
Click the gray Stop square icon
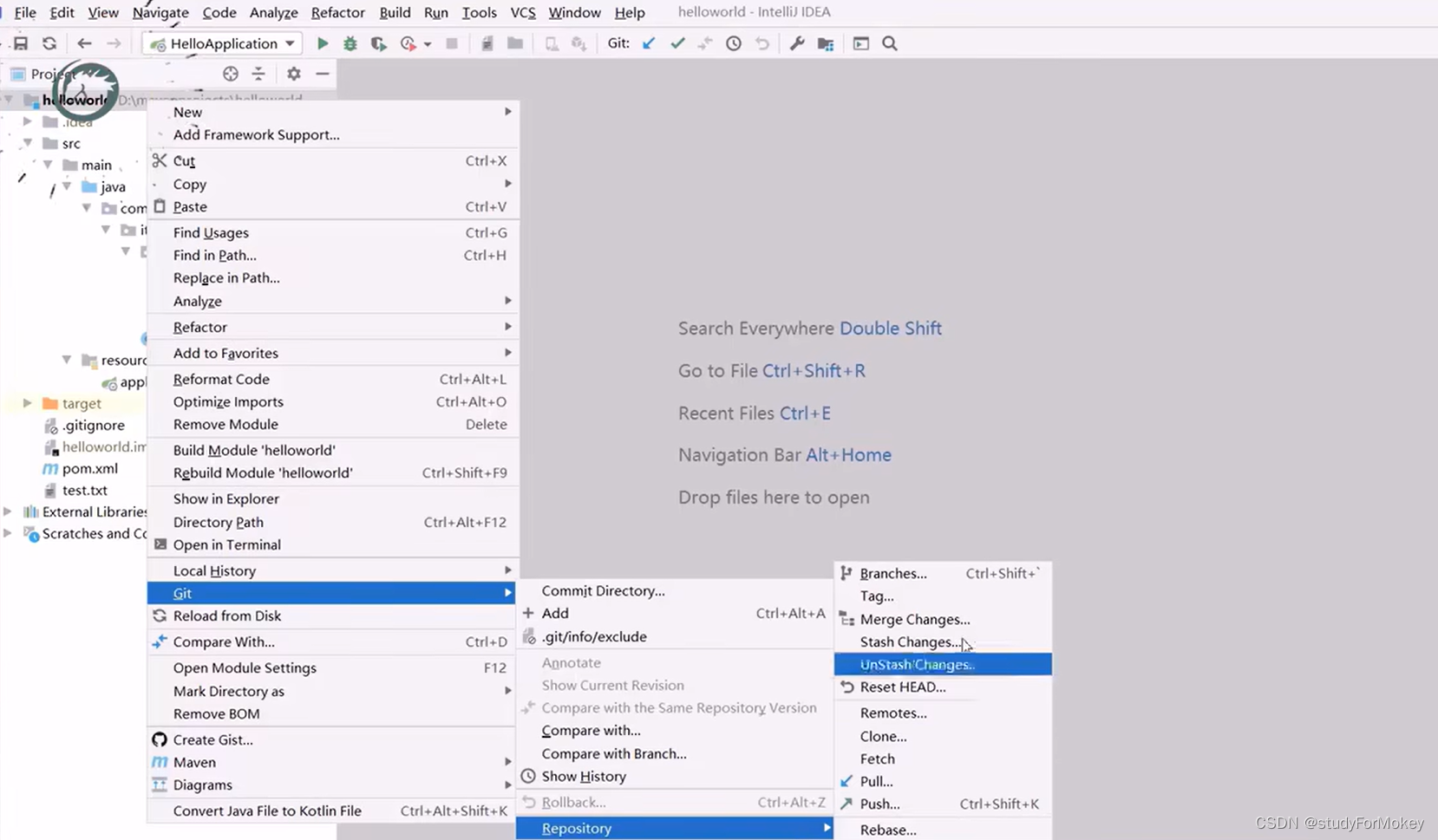[452, 43]
